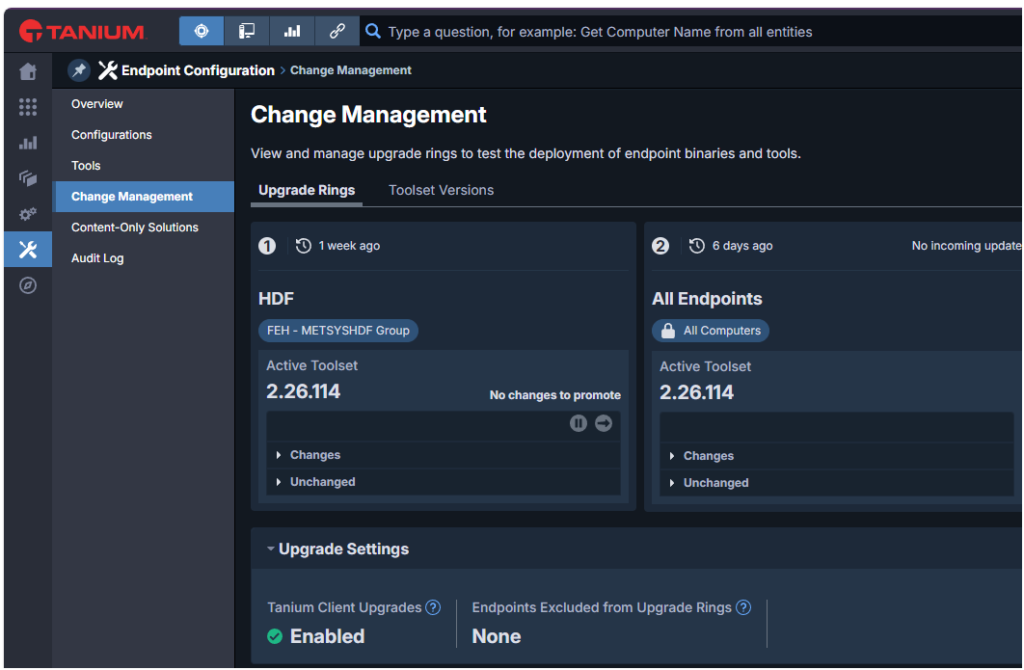Image resolution: width=1024 pixels, height=670 pixels.
Task: Click the home icon in left sidebar
Action: tap(28, 72)
